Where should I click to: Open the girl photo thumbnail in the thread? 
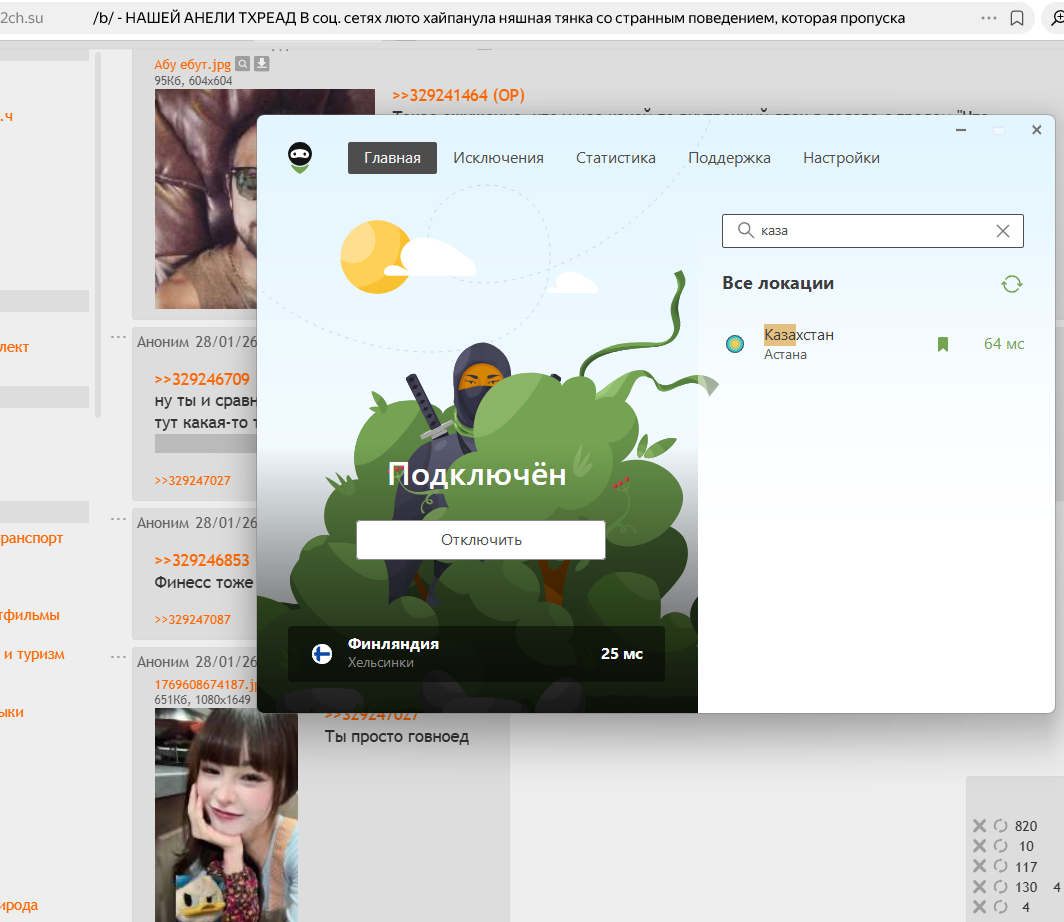[226, 815]
